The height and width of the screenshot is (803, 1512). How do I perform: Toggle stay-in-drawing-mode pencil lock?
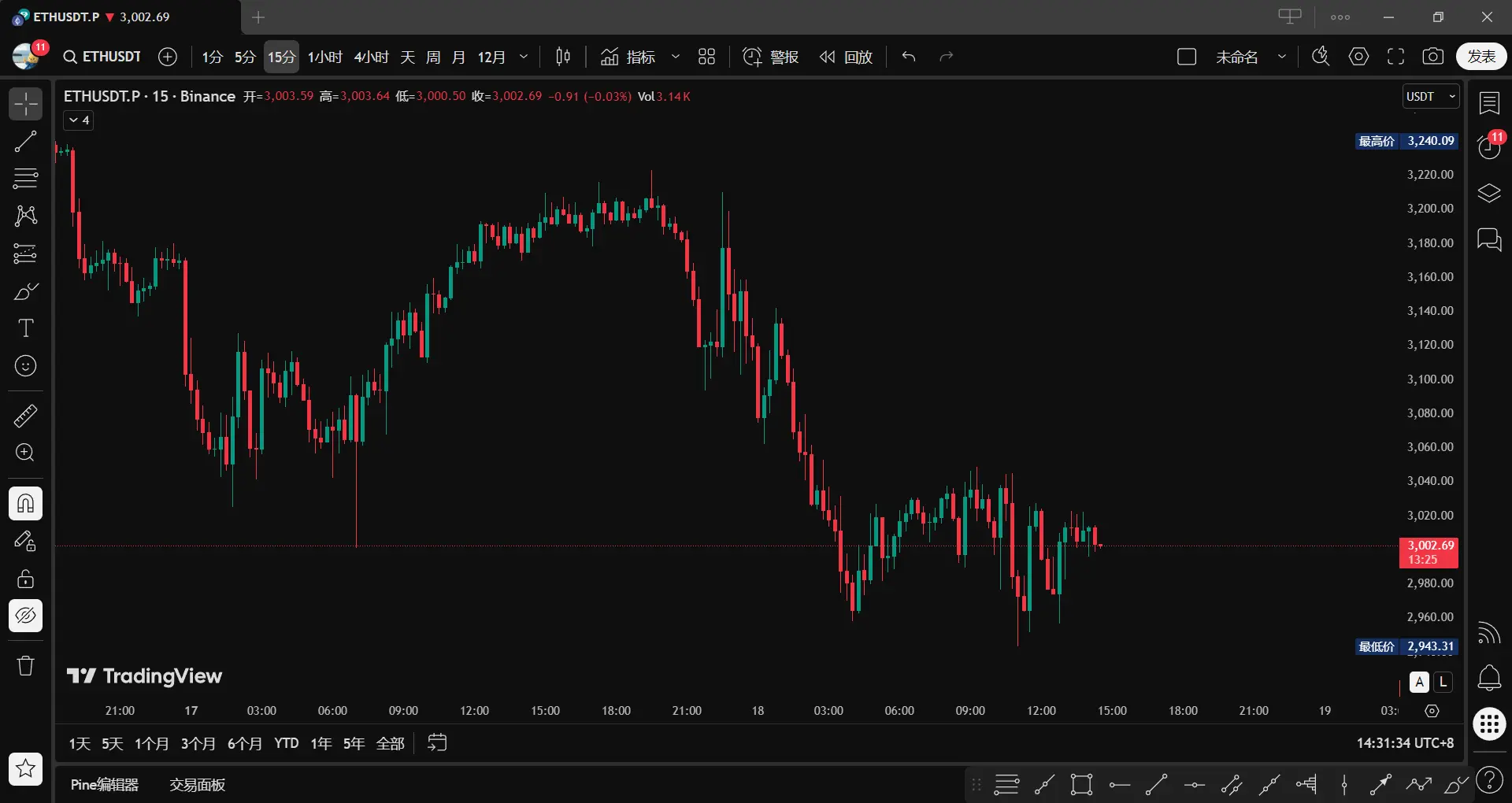point(25,541)
